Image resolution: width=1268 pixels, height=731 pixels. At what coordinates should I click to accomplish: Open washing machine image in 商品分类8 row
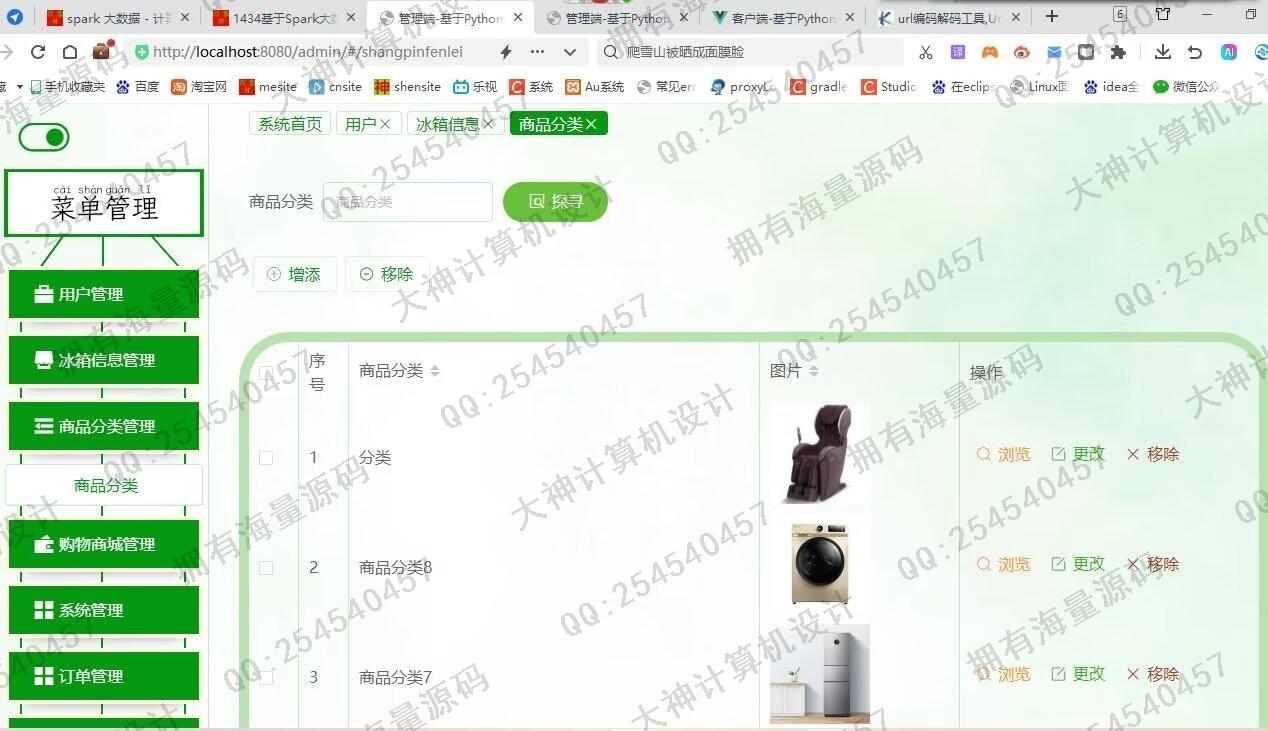pyautogui.click(x=820, y=563)
